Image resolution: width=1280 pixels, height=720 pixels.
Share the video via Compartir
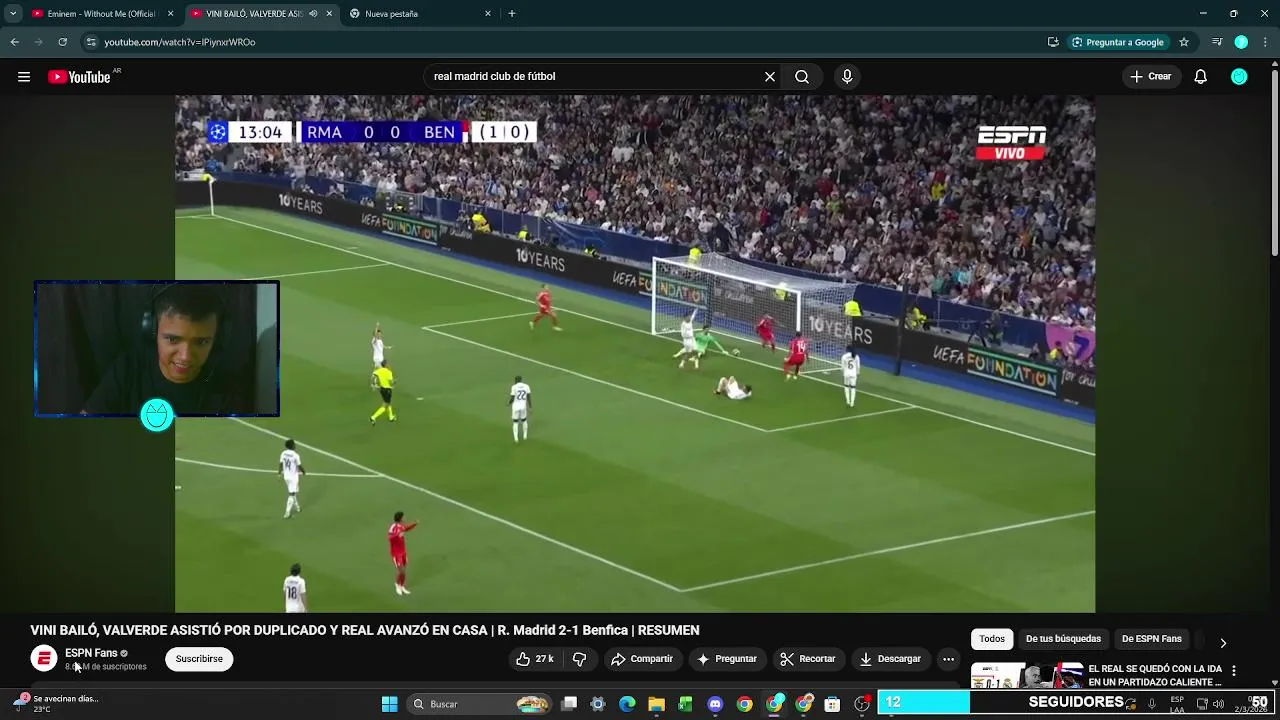point(642,659)
